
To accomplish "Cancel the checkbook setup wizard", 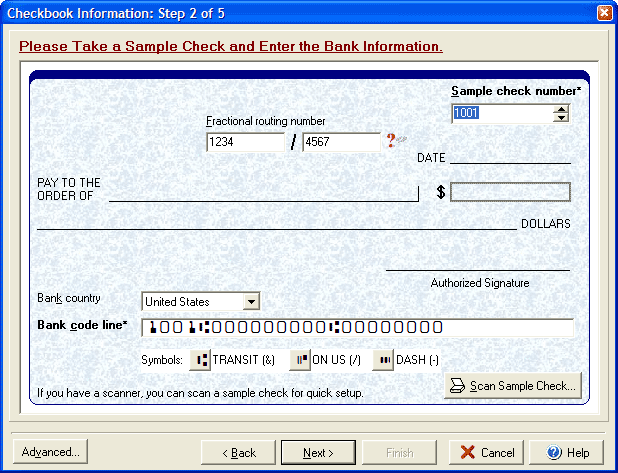I will pyautogui.click(x=486, y=453).
